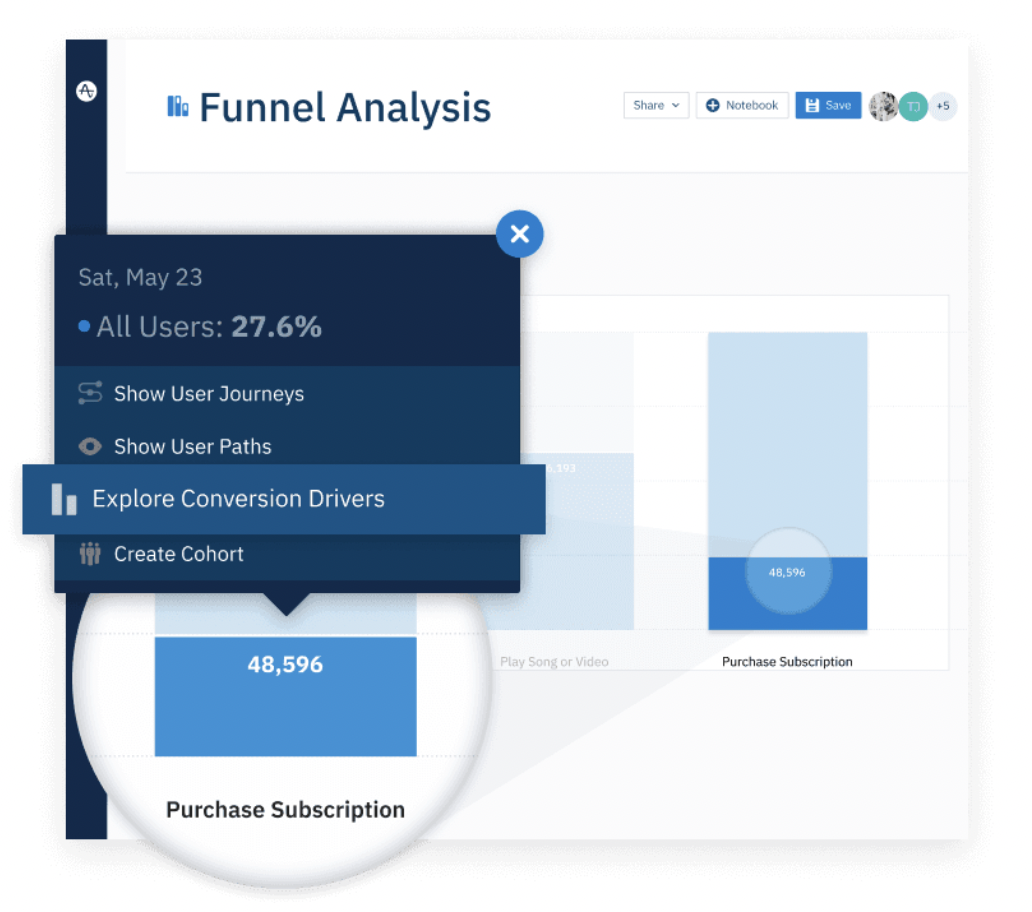Viewport: 1032px width, 912px height.
Task: Click the people icon beside Create Cohort
Action: [90, 554]
